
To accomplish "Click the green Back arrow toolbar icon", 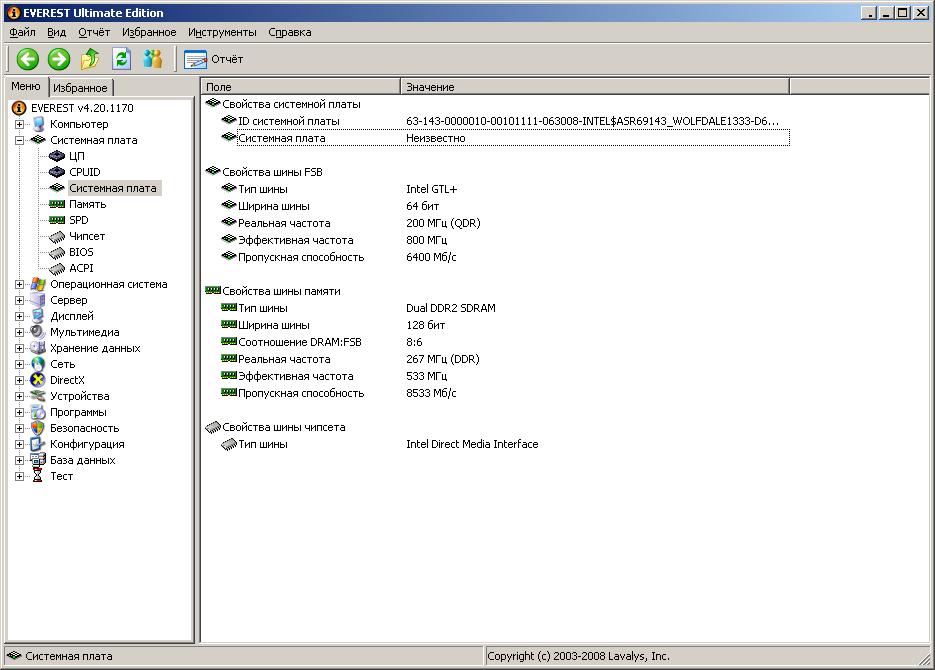I will tap(27, 59).
